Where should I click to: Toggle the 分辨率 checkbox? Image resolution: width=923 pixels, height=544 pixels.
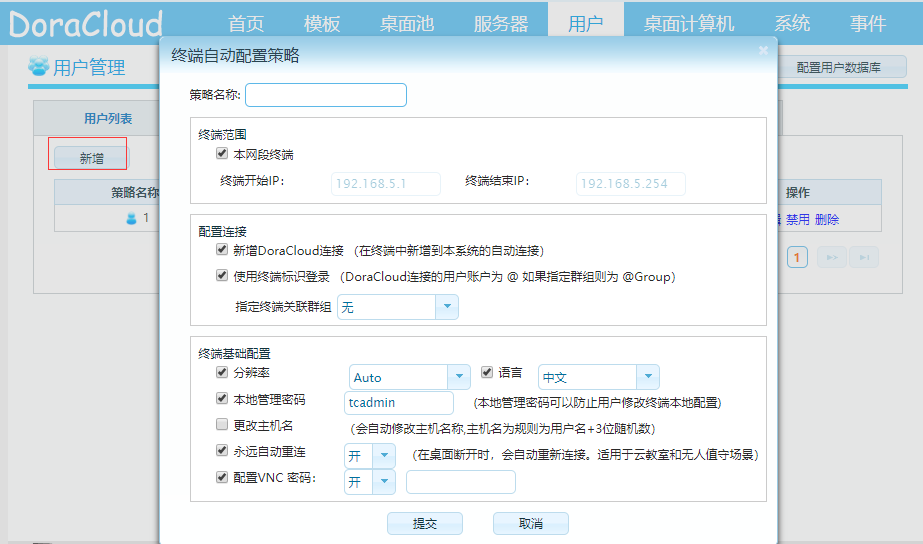pyautogui.click(x=222, y=372)
